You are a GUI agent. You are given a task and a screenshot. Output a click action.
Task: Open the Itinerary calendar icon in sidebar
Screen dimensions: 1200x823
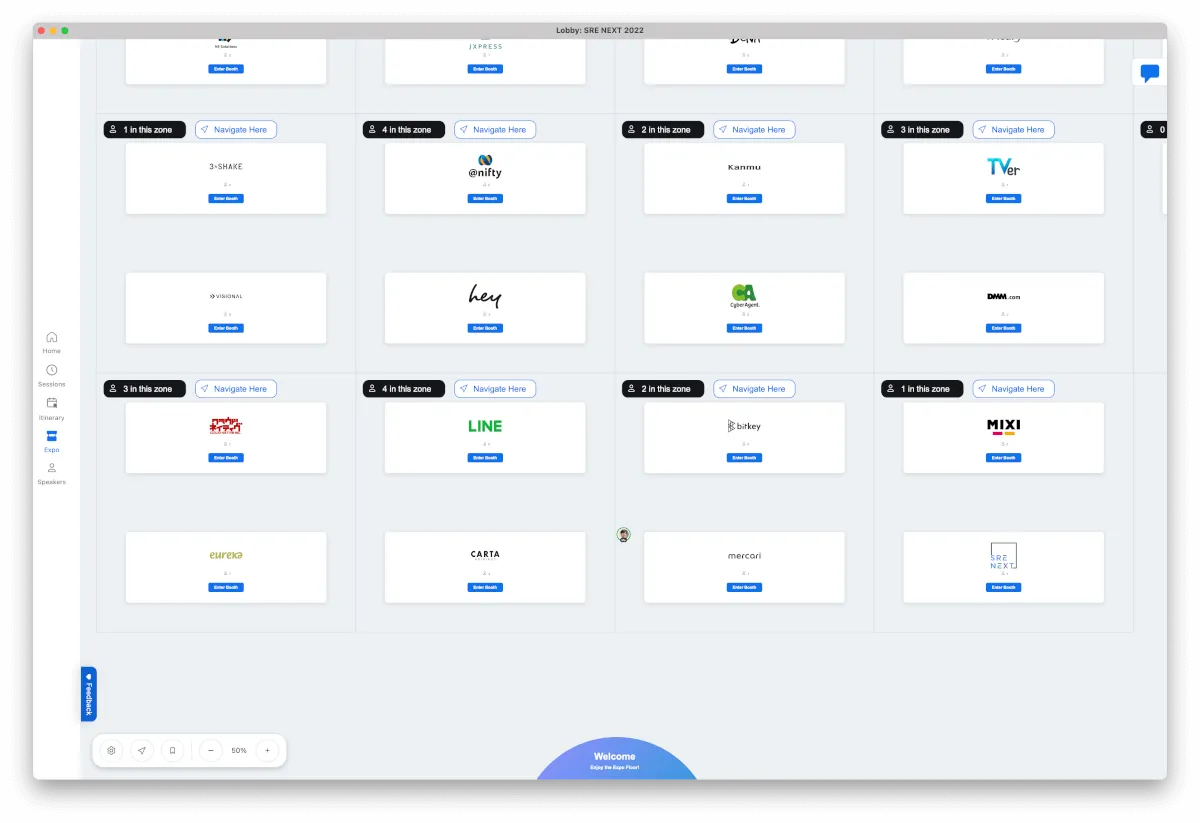[52, 403]
